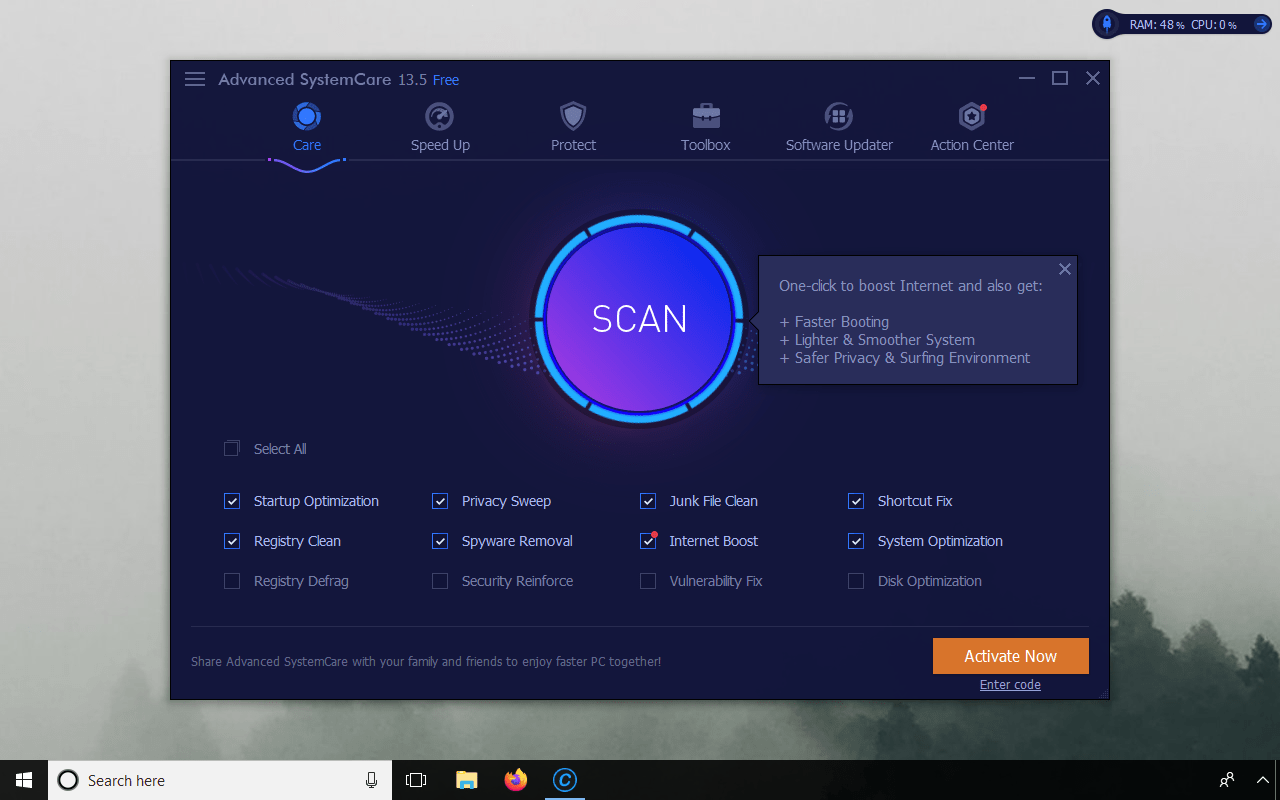Open the hamburger main menu
Screen dimensions: 1280x800
pos(195,79)
